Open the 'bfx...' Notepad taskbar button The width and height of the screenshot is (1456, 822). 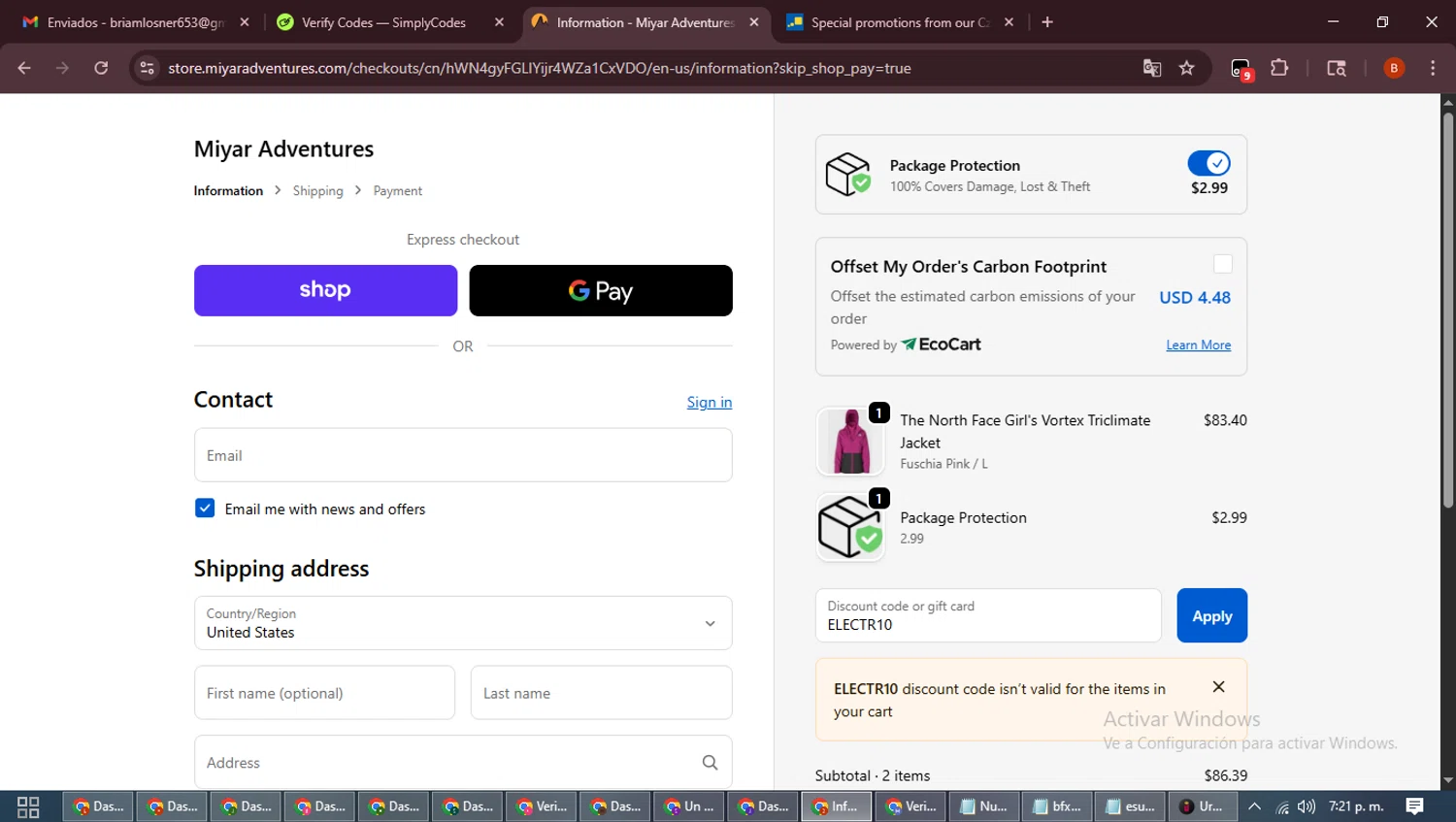1057,806
